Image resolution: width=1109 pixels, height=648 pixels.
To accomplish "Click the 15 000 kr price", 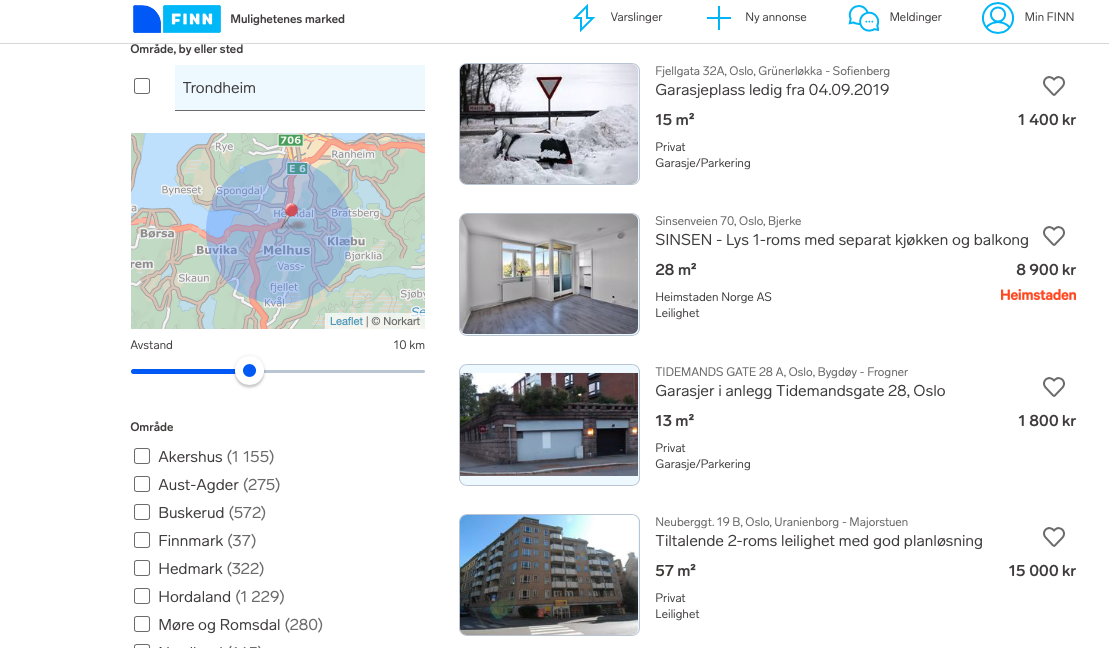I will (x=1042, y=570).
